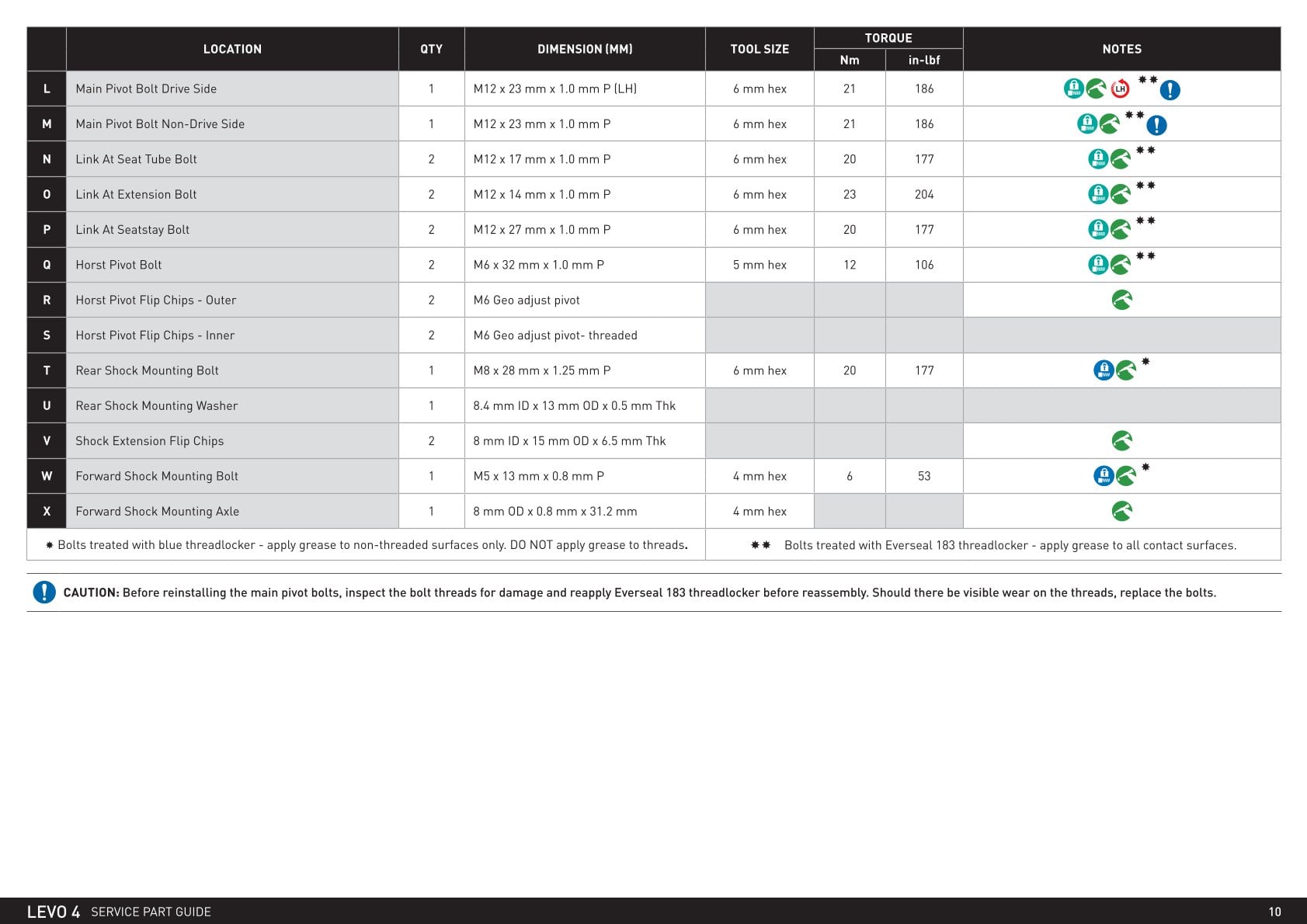
Task: Click the Link At Seat Tube Bolt cell
Action: (232, 159)
